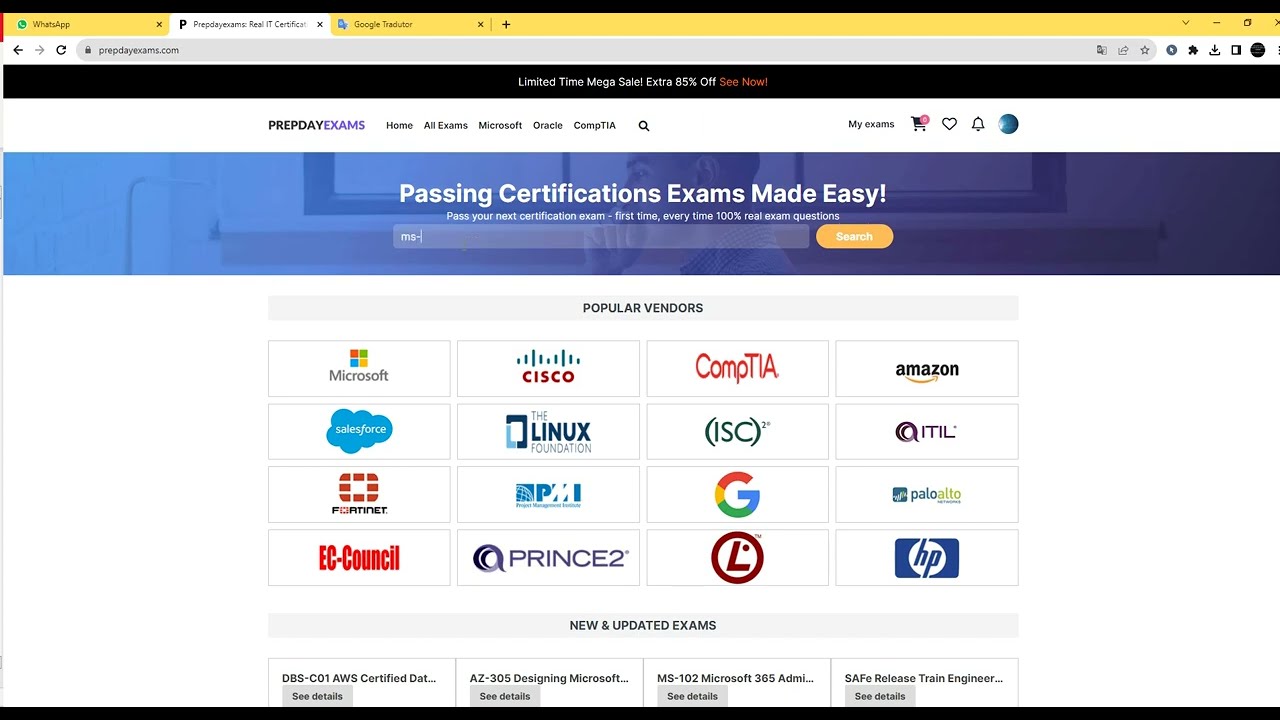This screenshot has height=720, width=1280.
Task: Select the Salesforce vendor card
Action: 359,431
